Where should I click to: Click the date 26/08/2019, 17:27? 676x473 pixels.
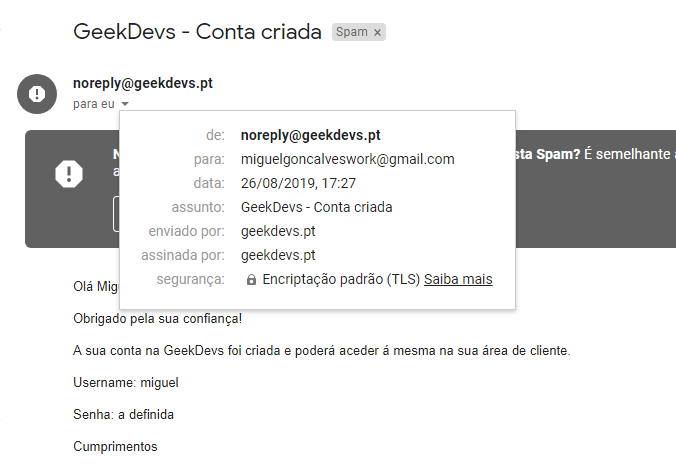coord(298,183)
